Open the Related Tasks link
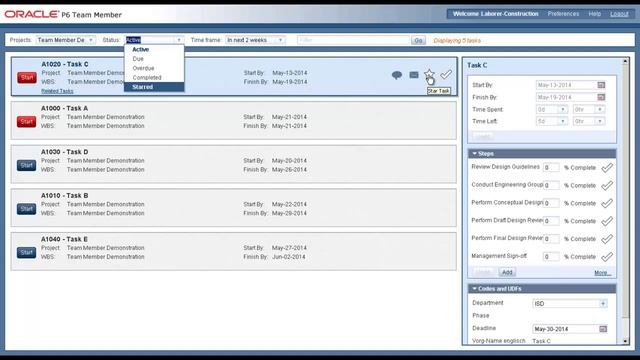 pyautogui.click(x=58, y=91)
